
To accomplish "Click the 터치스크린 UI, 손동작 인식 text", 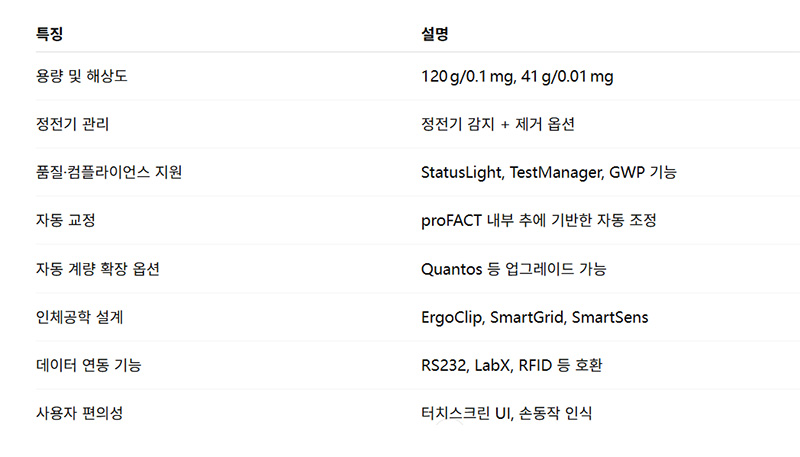I will click(506, 413).
